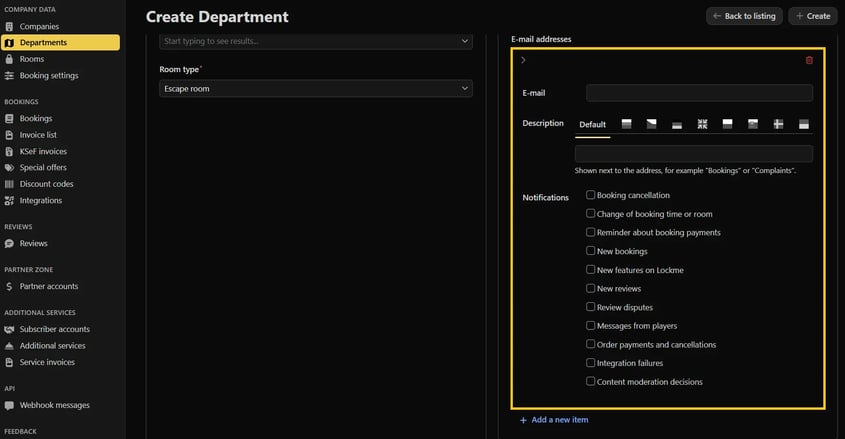Switch to the Nordic cross flag tab

coord(778,124)
